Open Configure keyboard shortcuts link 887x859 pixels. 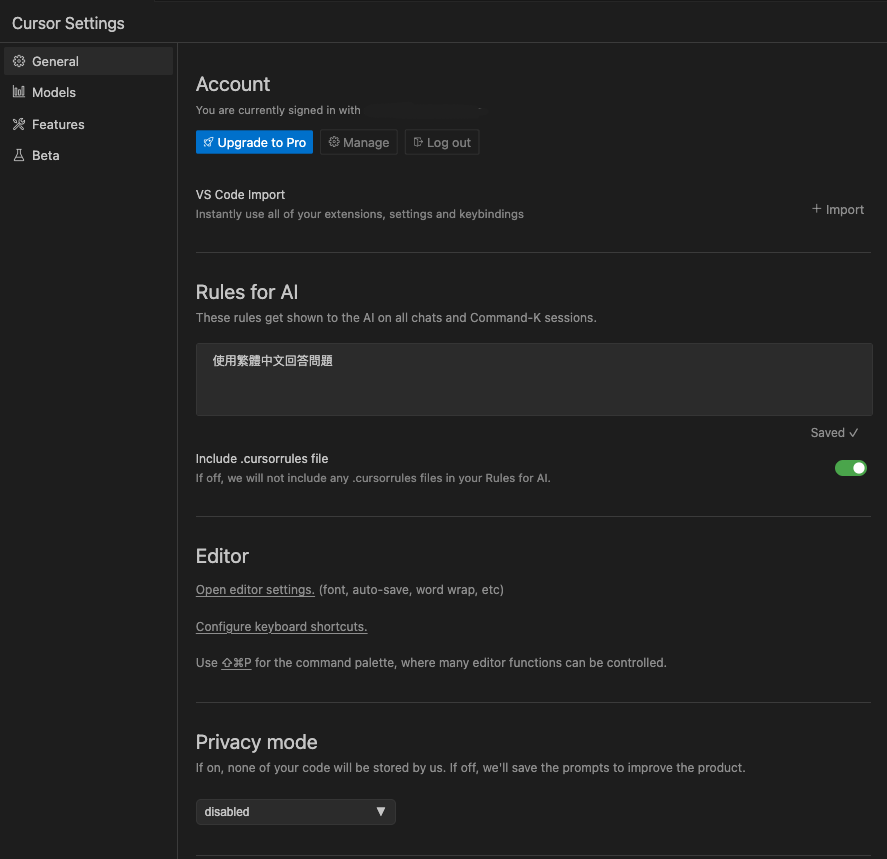click(282, 627)
